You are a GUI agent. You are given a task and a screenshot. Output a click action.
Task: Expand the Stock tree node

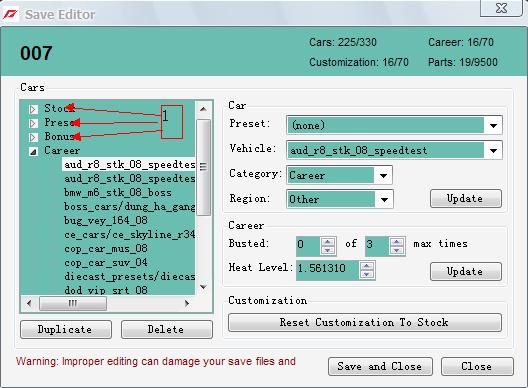click(33, 109)
